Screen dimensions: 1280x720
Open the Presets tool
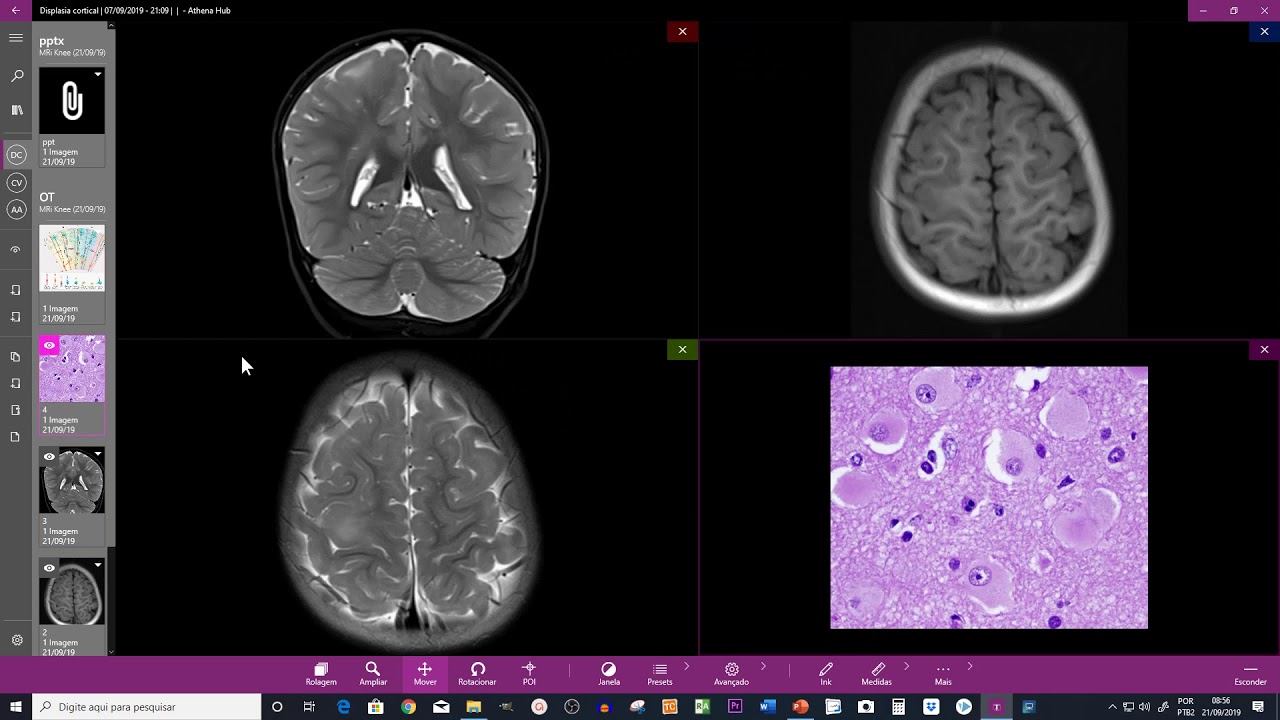[x=660, y=674]
